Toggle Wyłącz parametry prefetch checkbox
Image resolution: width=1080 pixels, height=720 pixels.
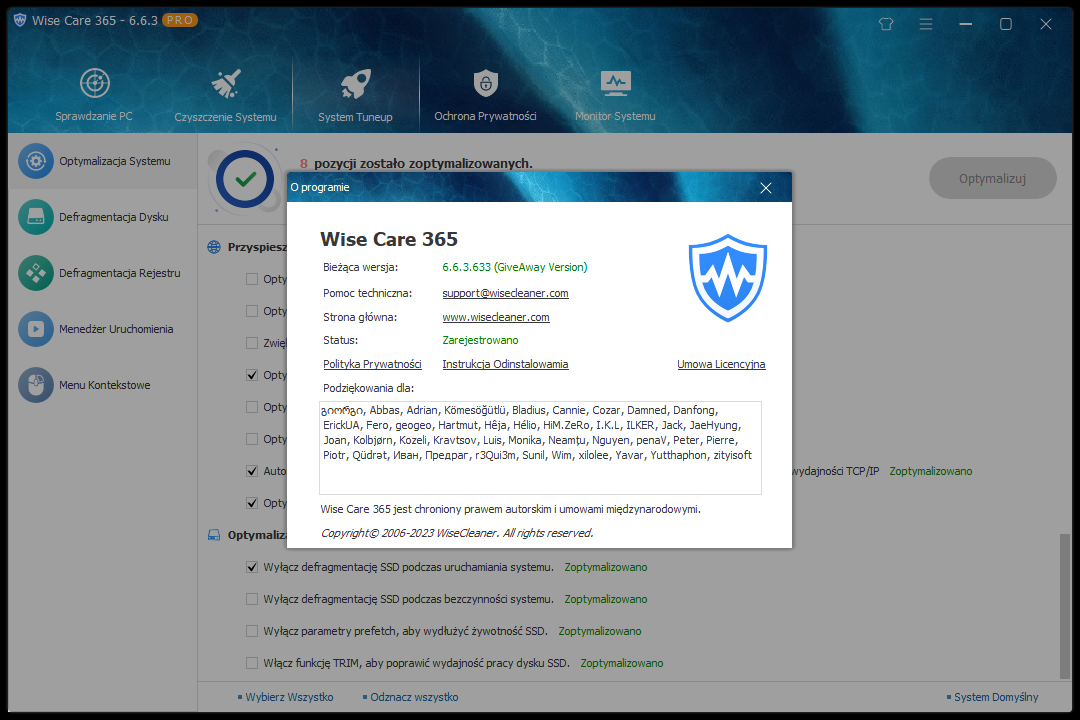252,630
